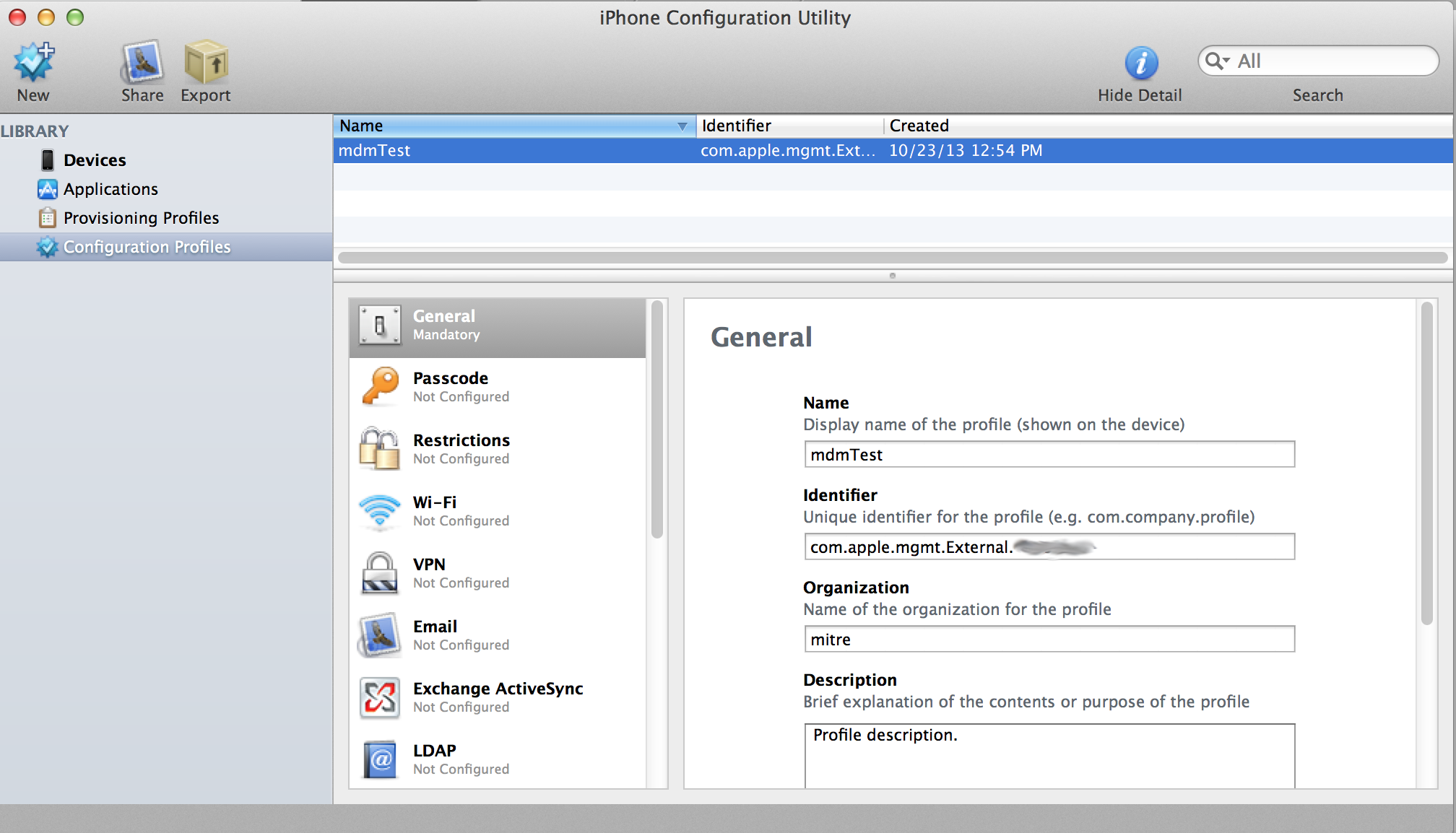Screen dimensions: 1456x833
Task: Click the Hide Detail info button
Action: 1140,62
